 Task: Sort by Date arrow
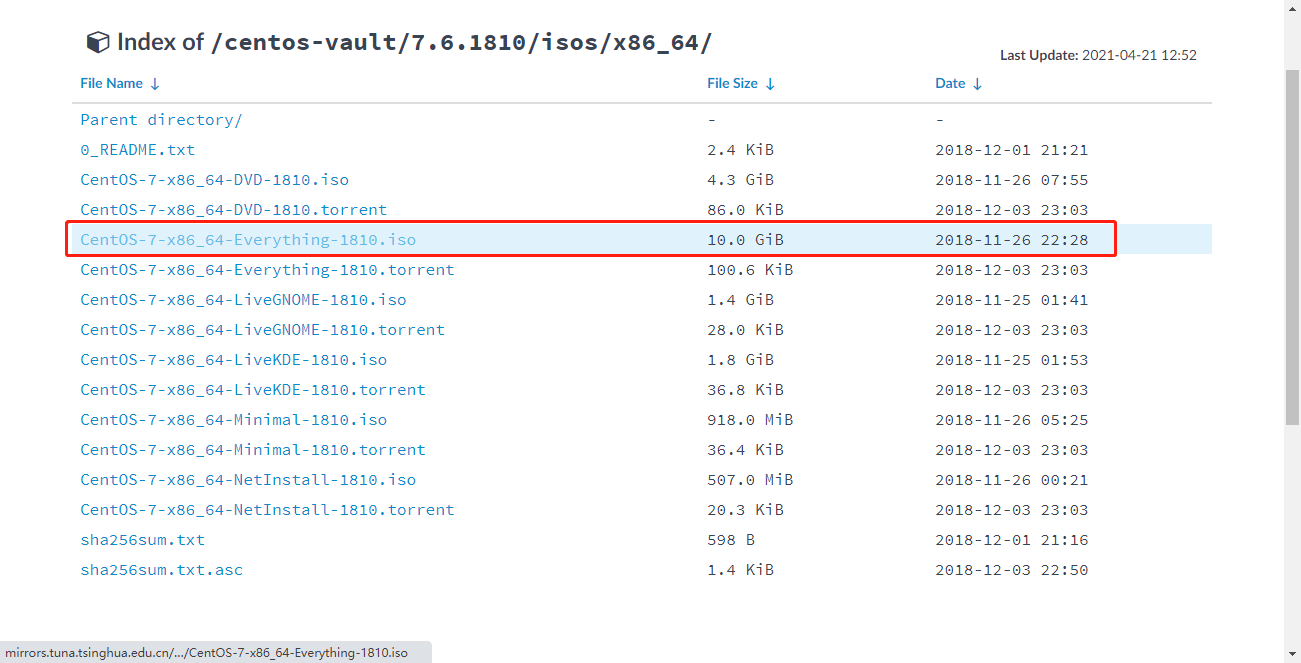click(977, 84)
